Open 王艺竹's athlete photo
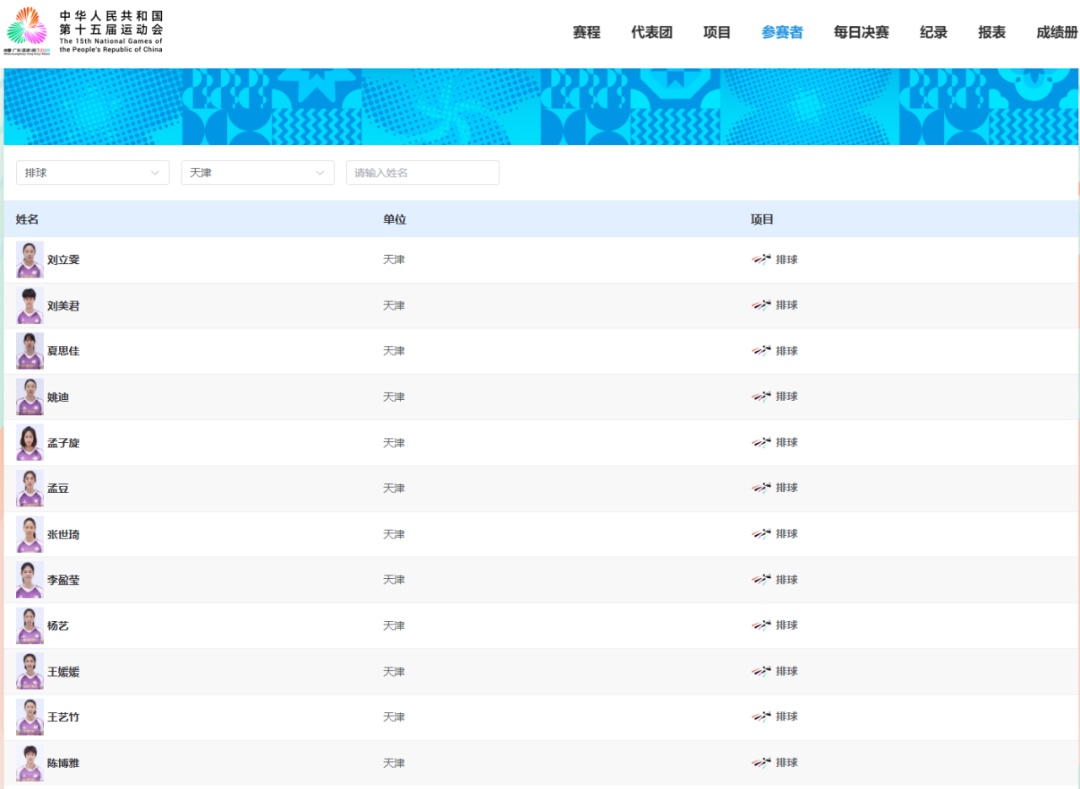Image resolution: width=1080 pixels, height=789 pixels. [x=30, y=717]
